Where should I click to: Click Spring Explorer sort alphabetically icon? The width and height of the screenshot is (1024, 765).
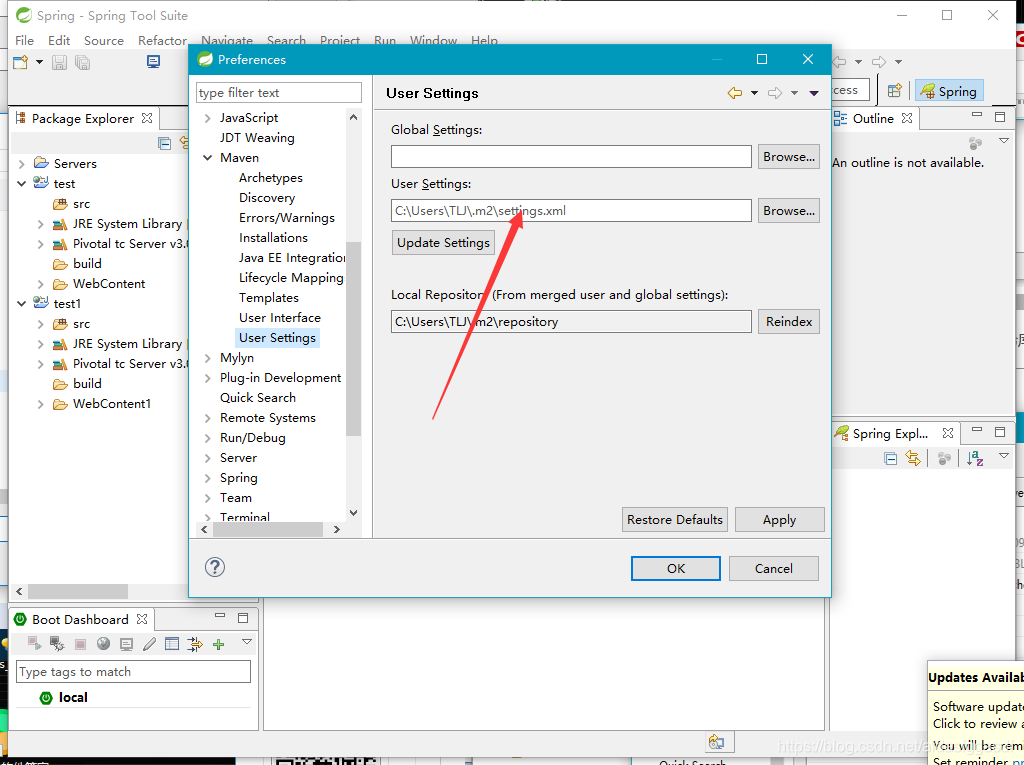pyautogui.click(x=975, y=459)
